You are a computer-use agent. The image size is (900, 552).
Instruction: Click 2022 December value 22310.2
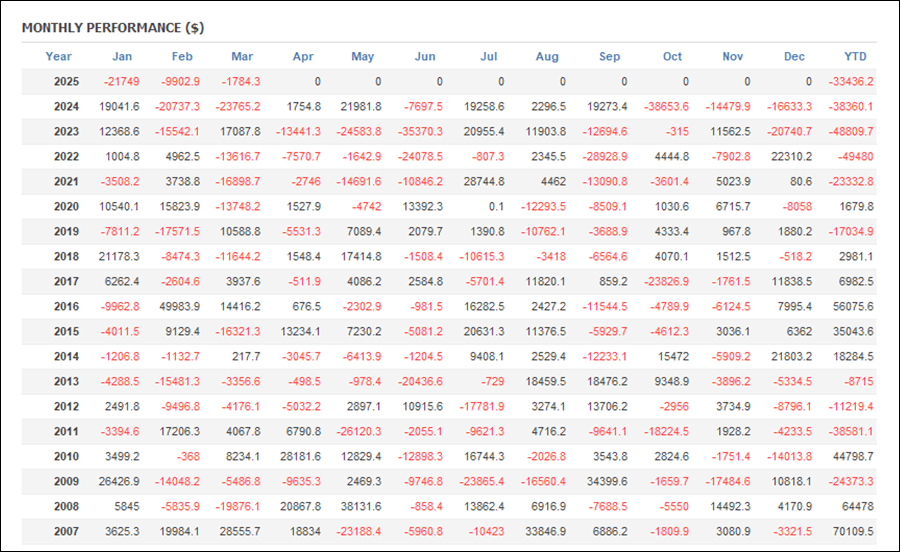[792, 157]
